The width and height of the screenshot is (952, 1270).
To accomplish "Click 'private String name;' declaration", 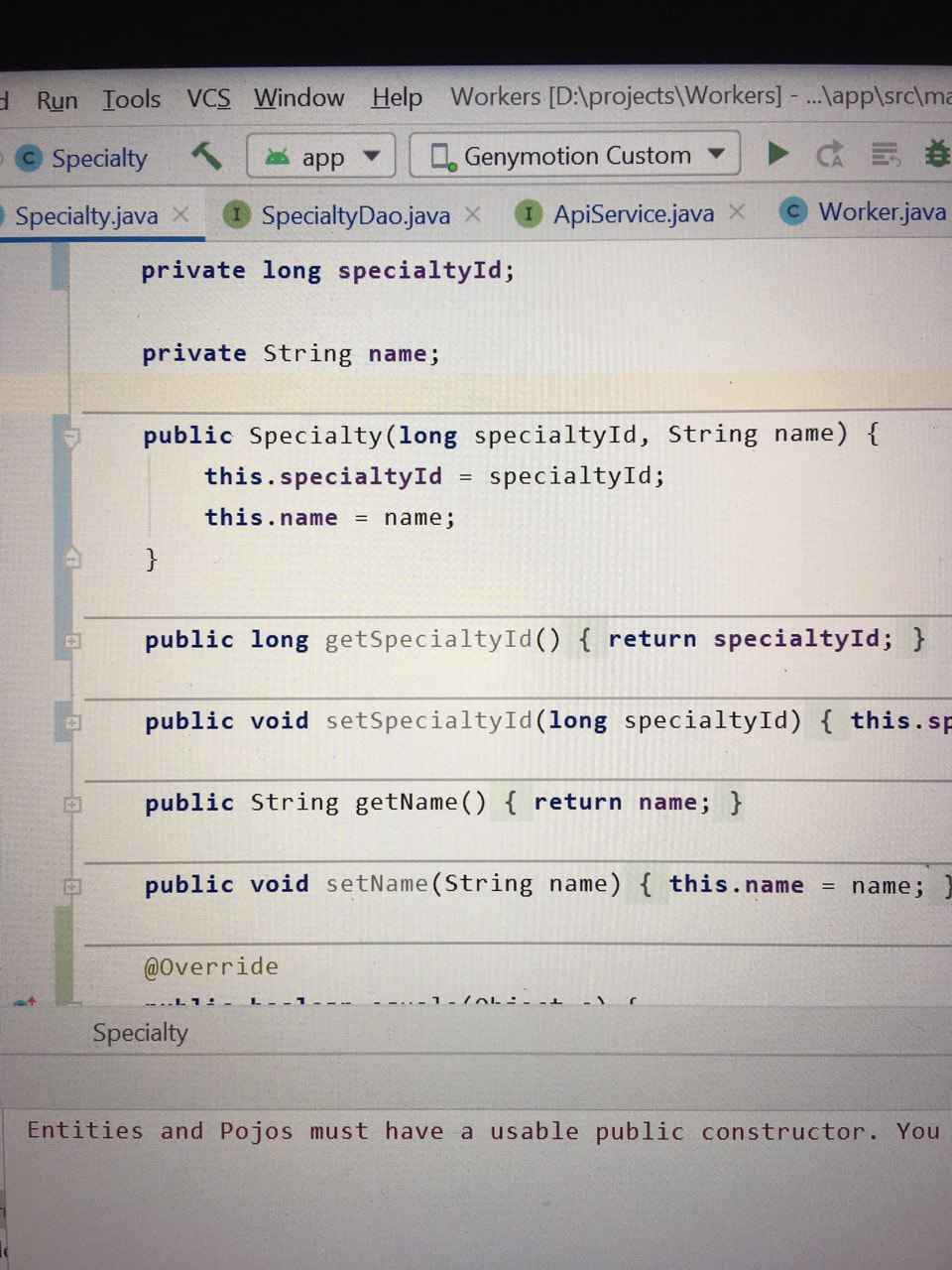I will (x=291, y=353).
